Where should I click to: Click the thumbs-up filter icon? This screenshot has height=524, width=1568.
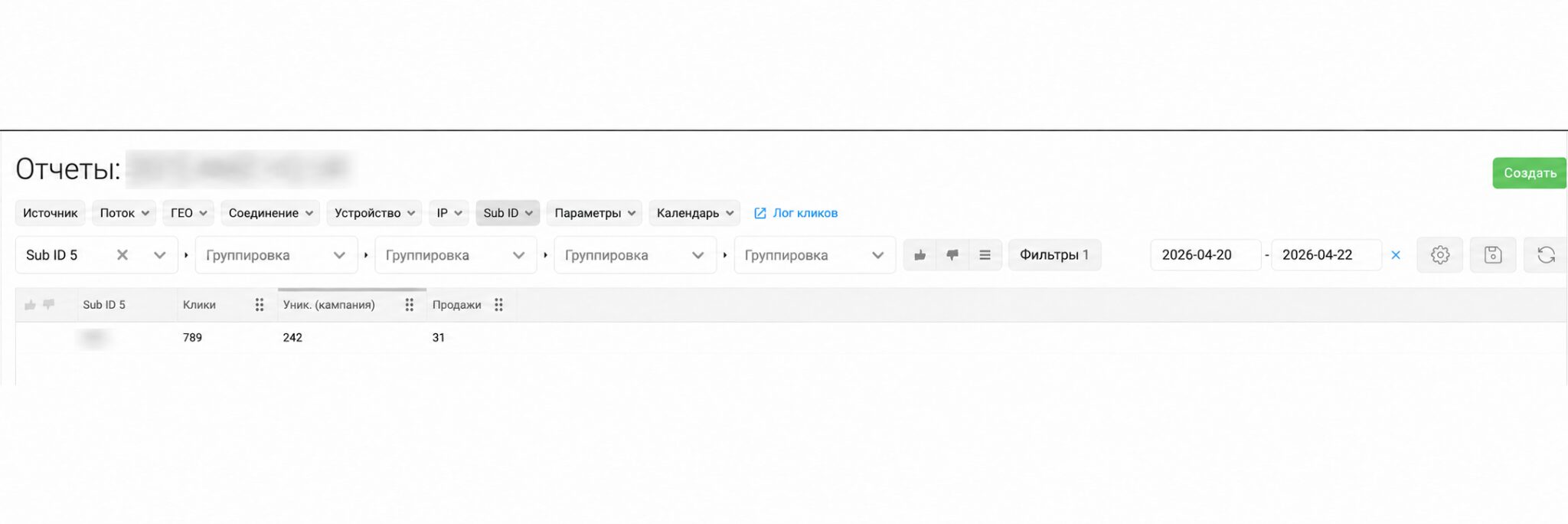pyautogui.click(x=920, y=255)
